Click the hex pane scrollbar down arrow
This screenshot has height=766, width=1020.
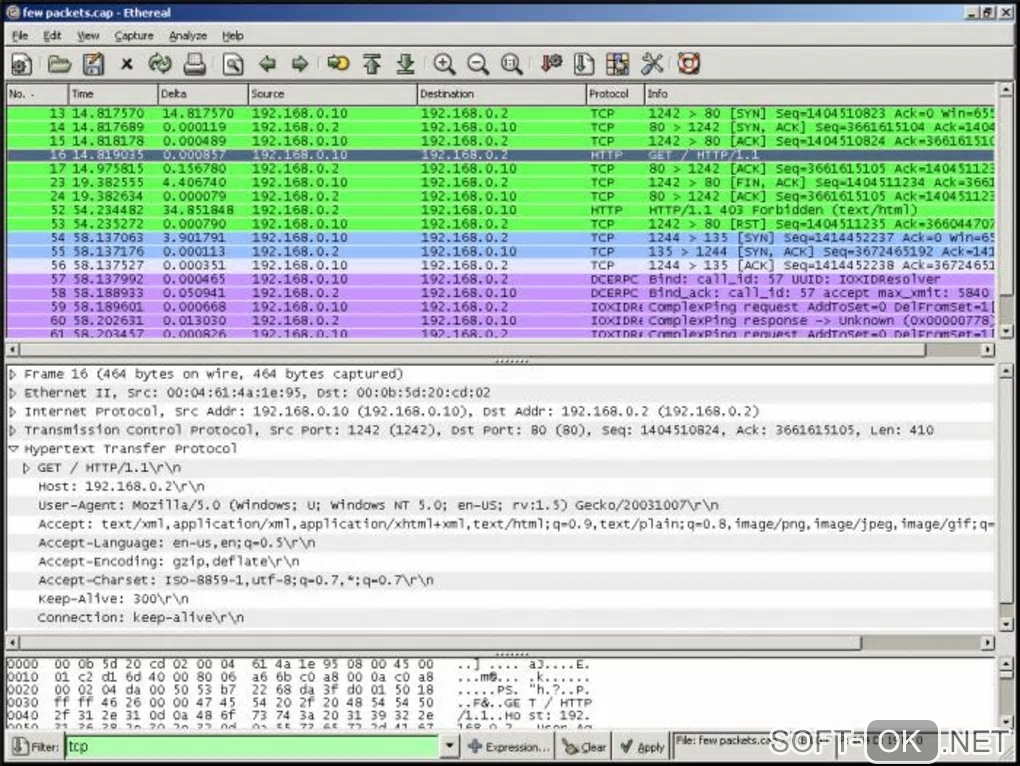pyautogui.click(x=1006, y=722)
